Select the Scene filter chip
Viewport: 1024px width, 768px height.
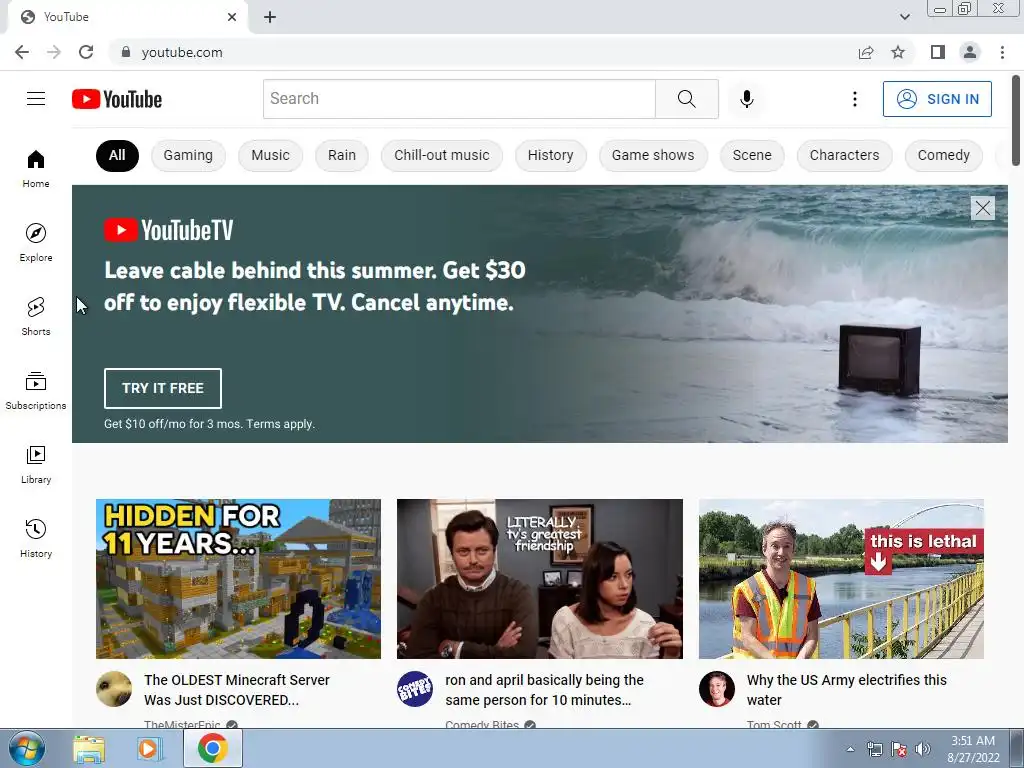pyautogui.click(x=752, y=155)
